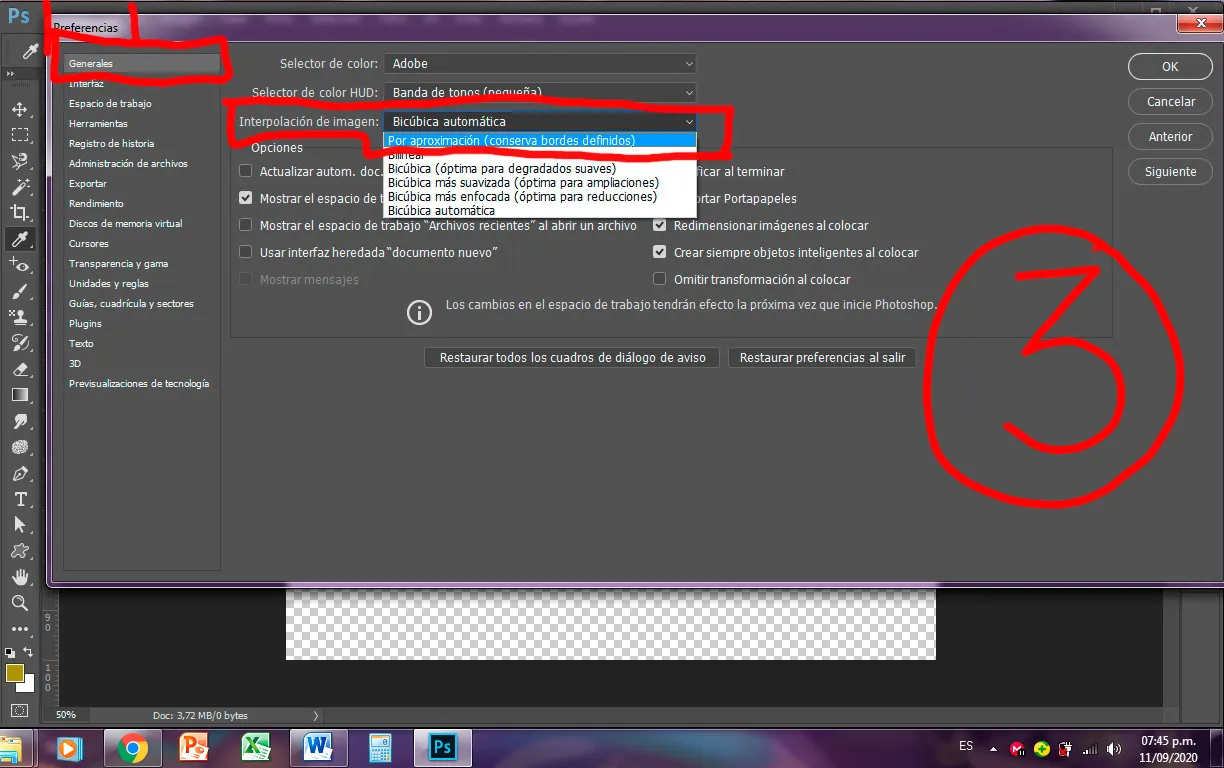Click the 50% zoom level field
The height and width of the screenshot is (768, 1224).
(66, 716)
